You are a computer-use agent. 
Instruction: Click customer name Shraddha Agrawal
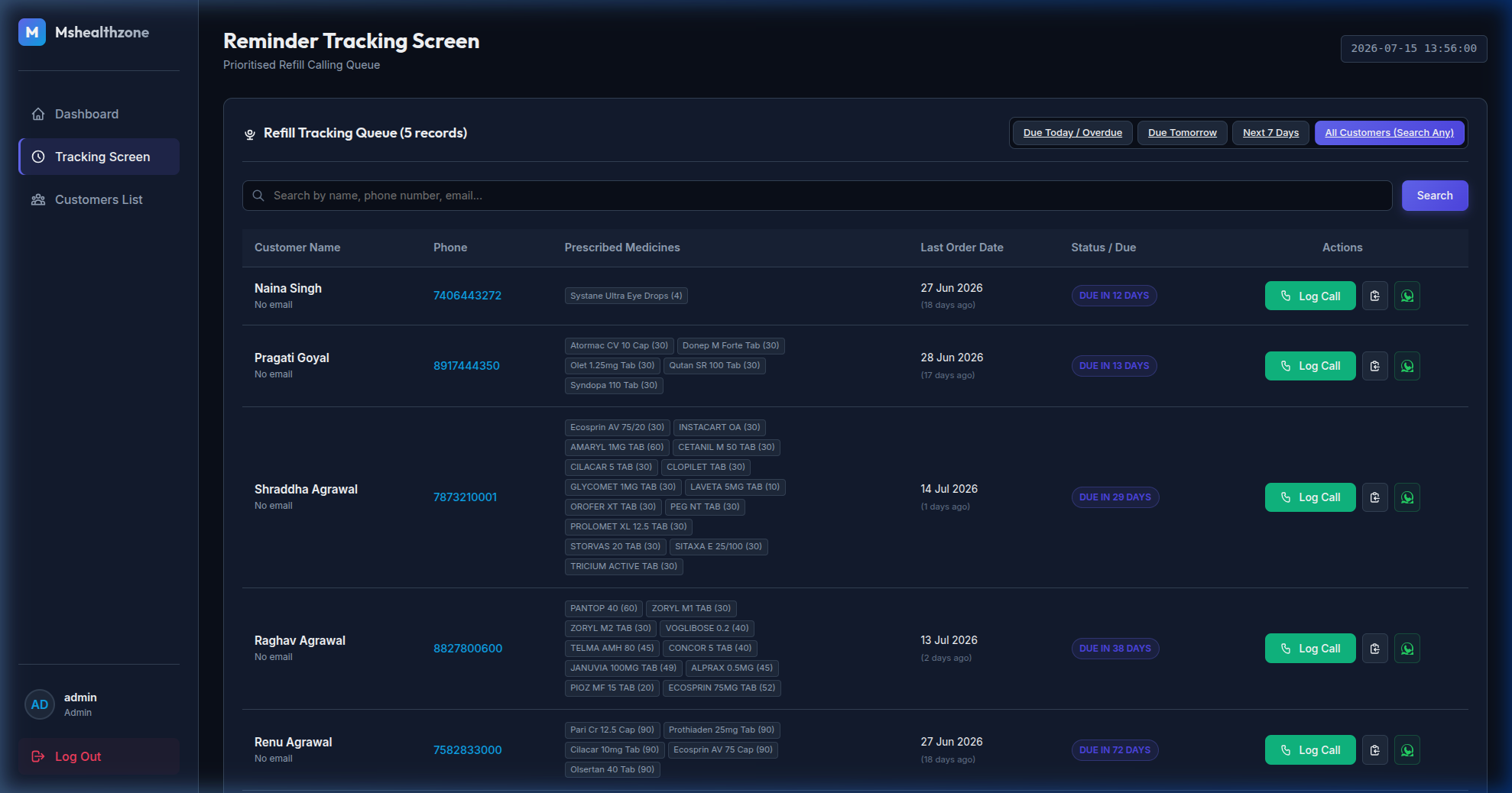(306, 490)
